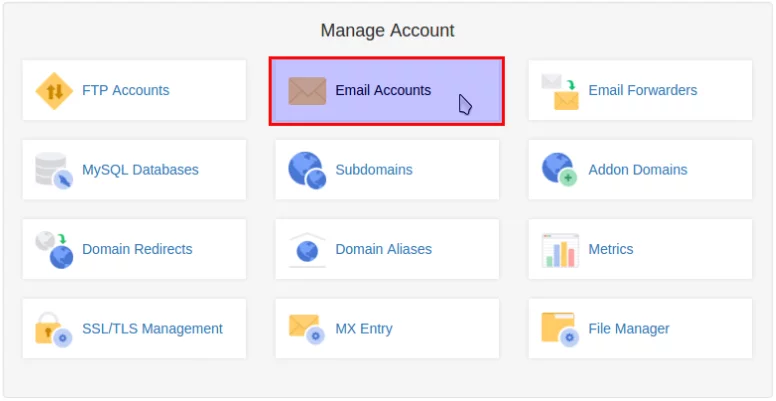Open the Subdomains text link
The image size is (776, 401).
click(x=374, y=170)
